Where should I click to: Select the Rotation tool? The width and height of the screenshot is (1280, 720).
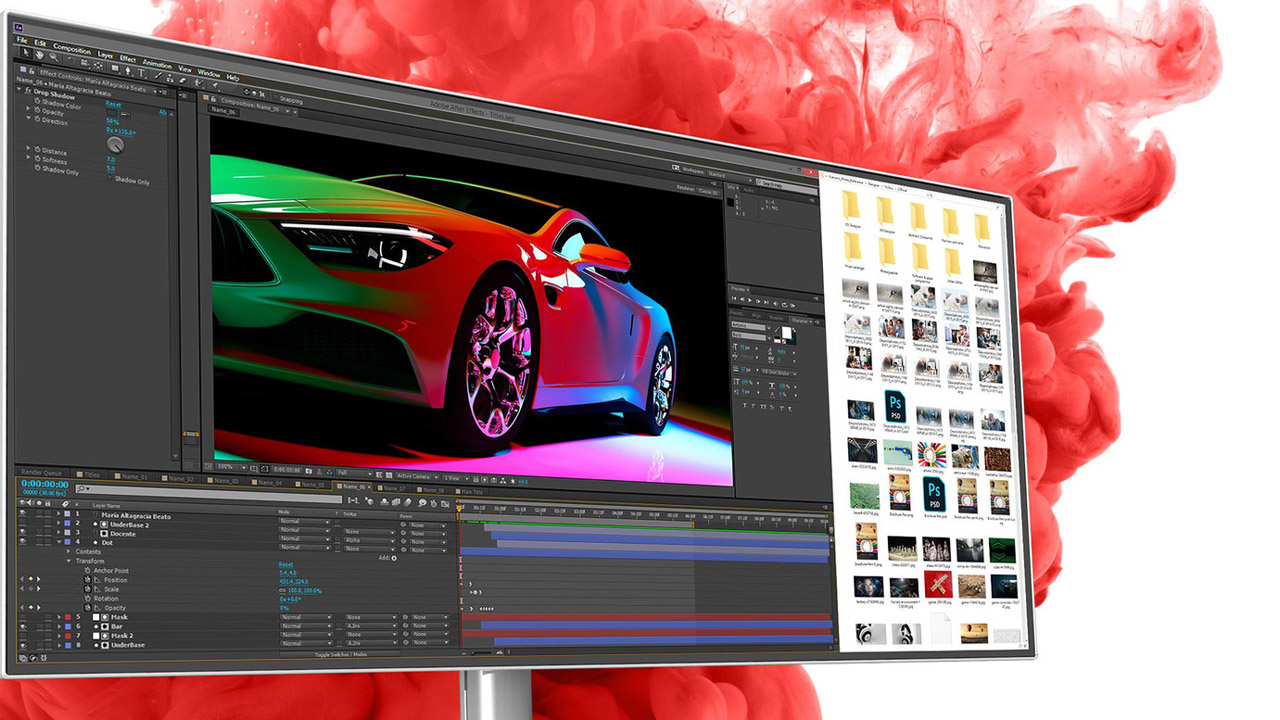[71, 60]
